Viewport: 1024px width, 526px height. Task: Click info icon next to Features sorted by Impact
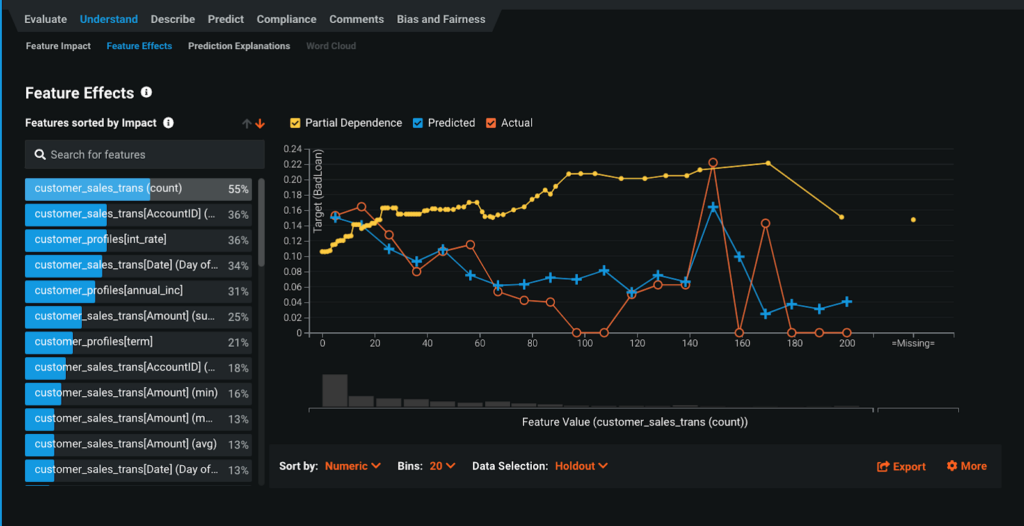pyautogui.click(x=168, y=123)
